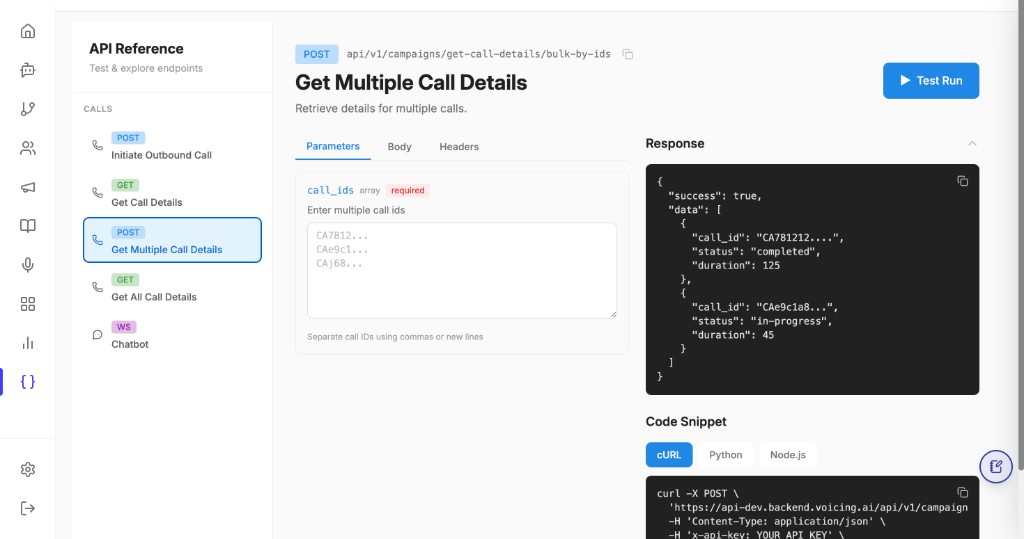Select the Node.js snippet tab
The width and height of the screenshot is (1024, 539).
coord(788,455)
